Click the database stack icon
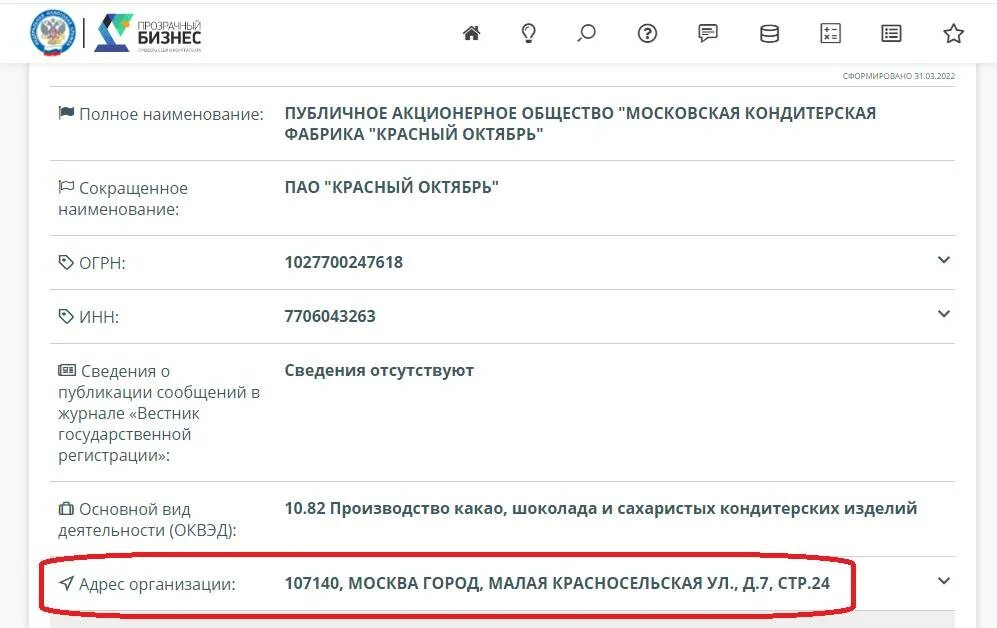997x628 pixels. [769, 33]
